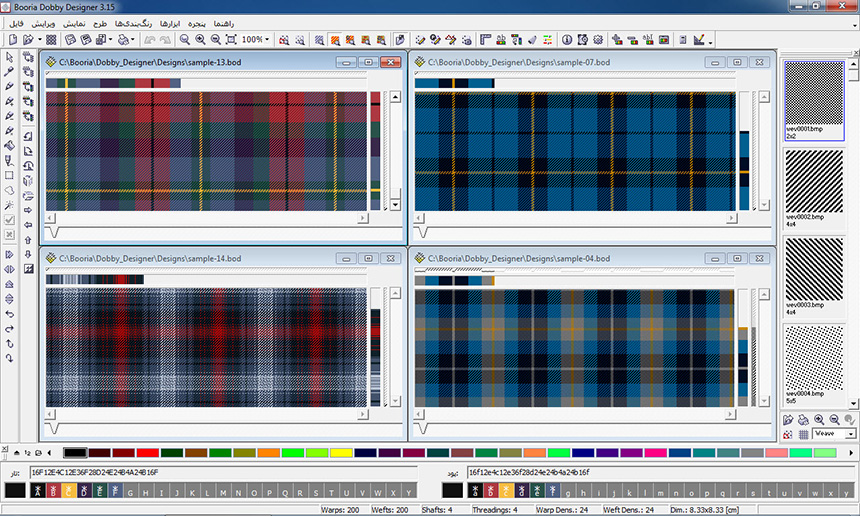
Task: Select warp yarn letter B swatch
Action: click(x=53, y=490)
